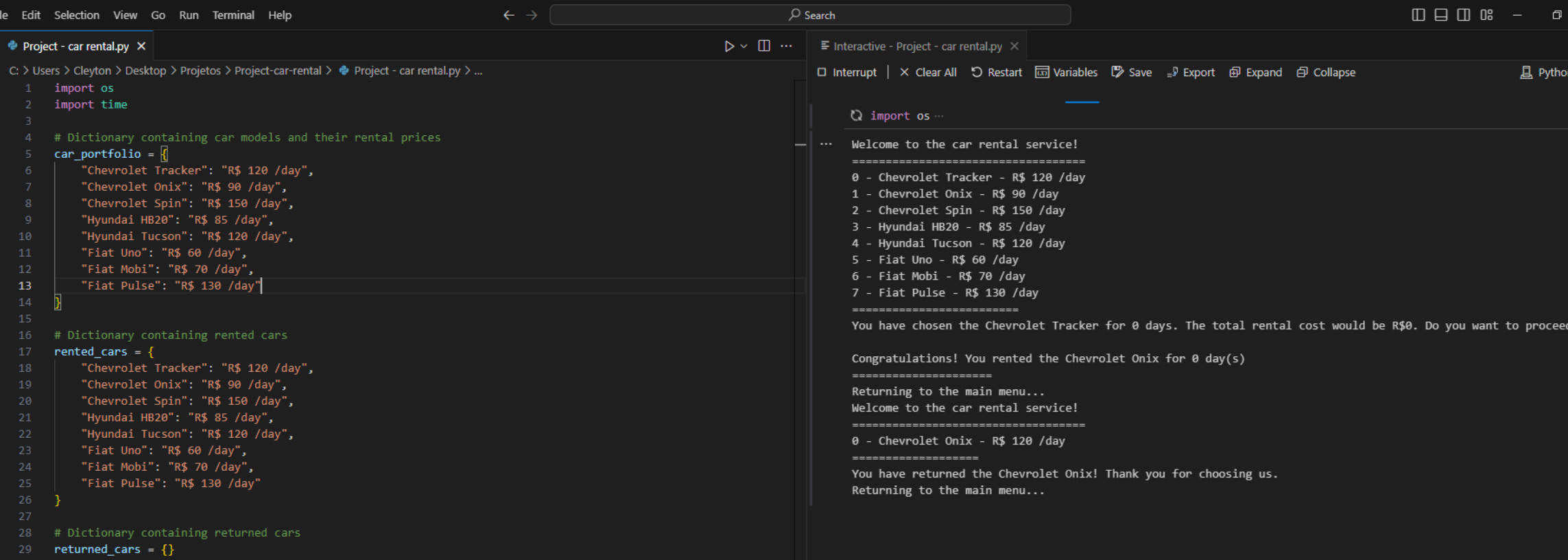
Task: Toggle the secondary sidebar layout
Action: (x=1464, y=15)
